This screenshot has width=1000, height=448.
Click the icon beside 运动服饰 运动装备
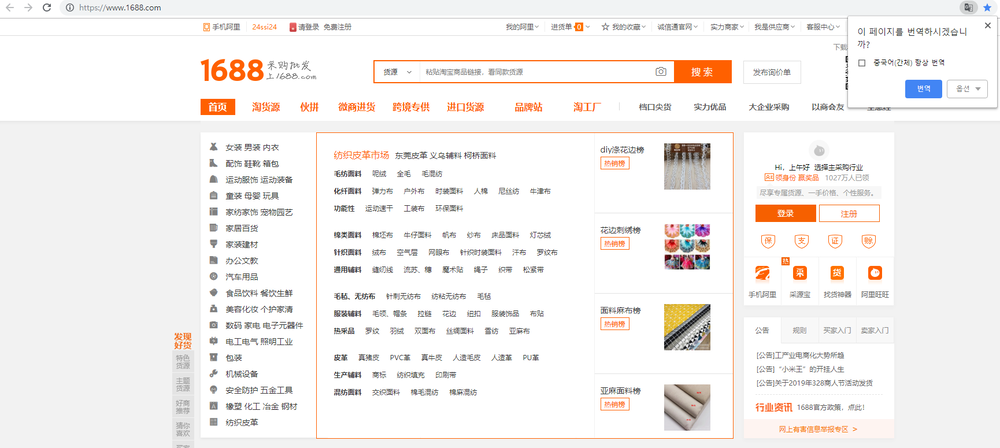214,179
